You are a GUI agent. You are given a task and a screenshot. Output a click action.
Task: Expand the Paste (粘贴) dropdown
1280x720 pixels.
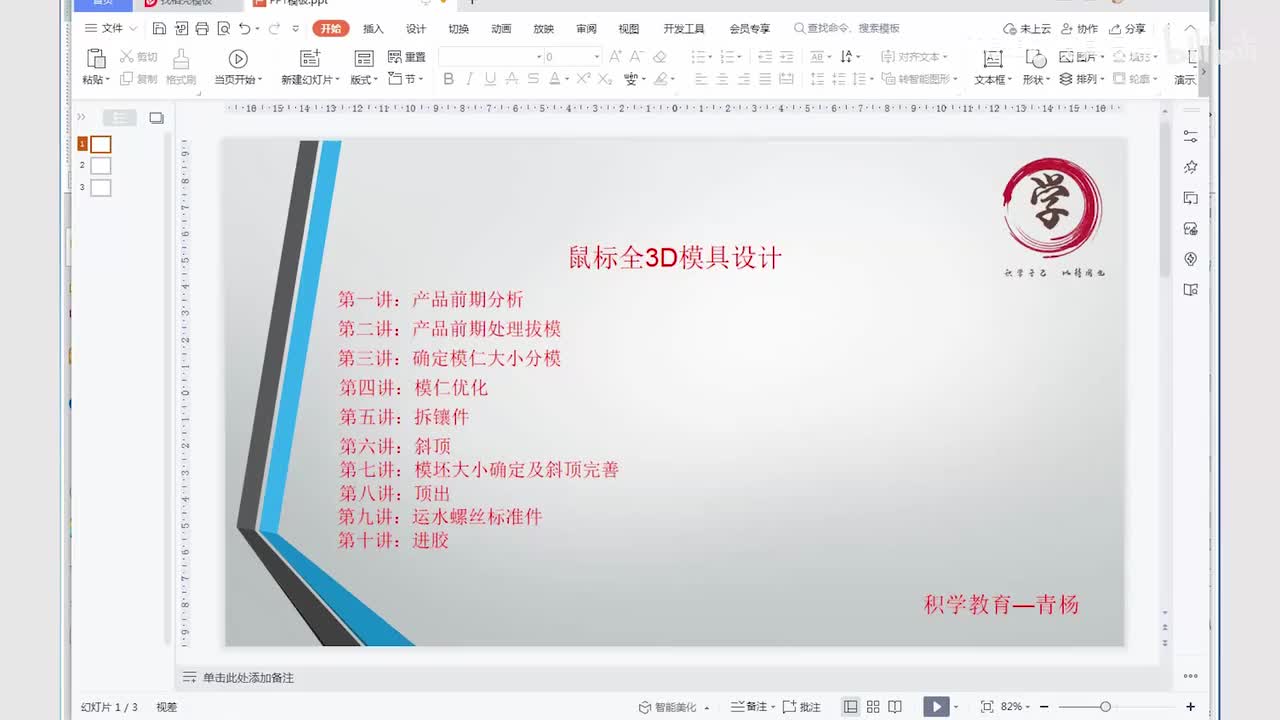click(96, 79)
